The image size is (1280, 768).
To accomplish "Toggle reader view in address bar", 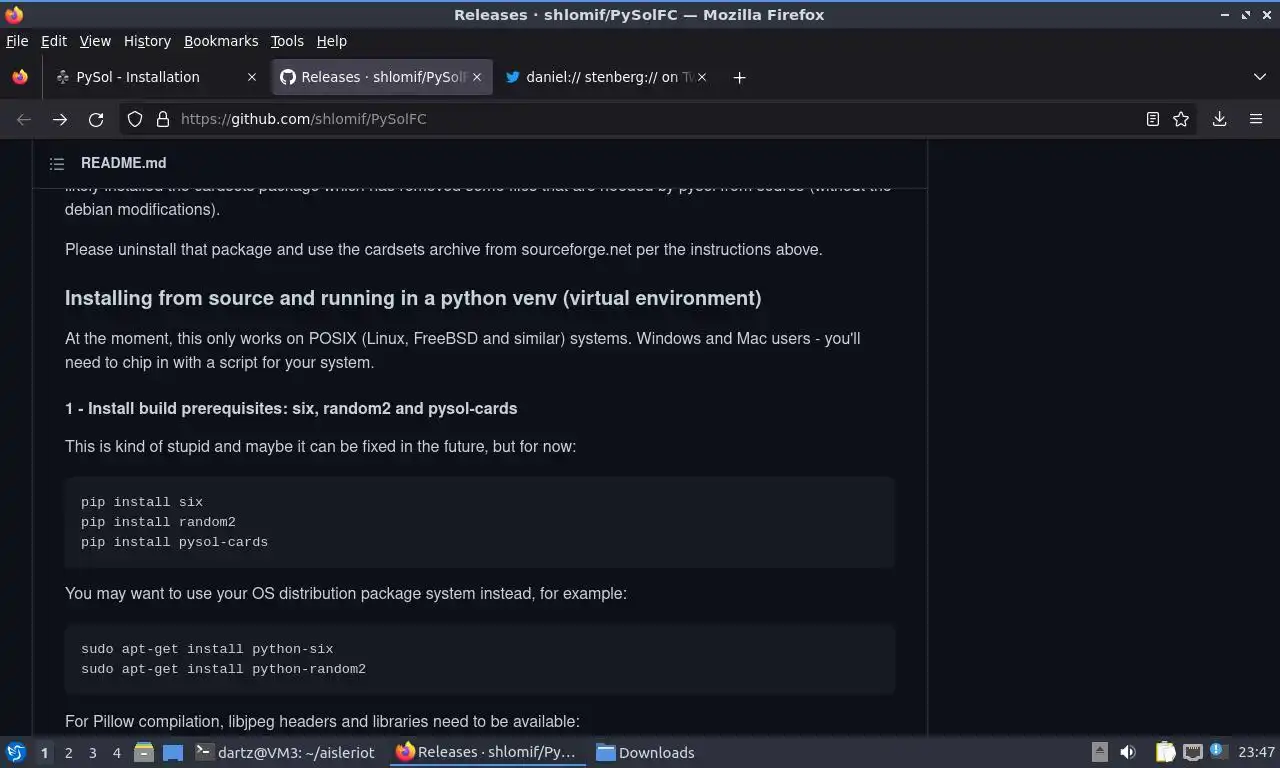I will tap(1152, 119).
